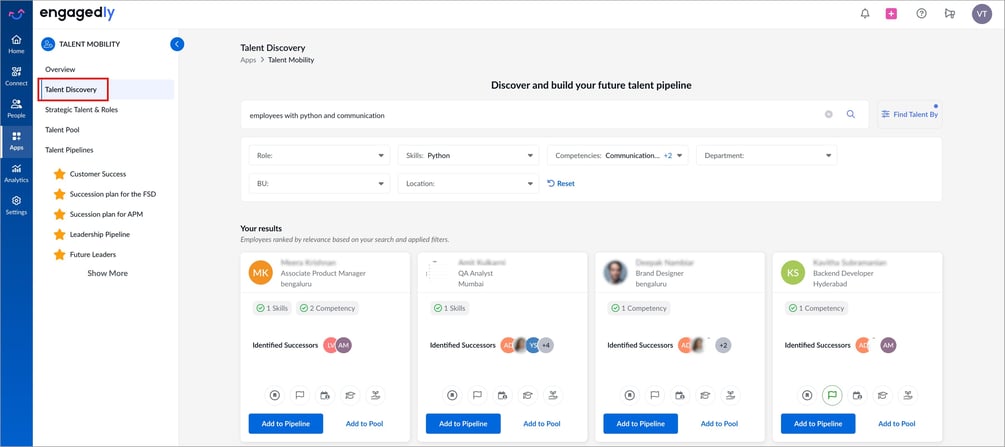Clear the search query with the X icon

point(828,114)
